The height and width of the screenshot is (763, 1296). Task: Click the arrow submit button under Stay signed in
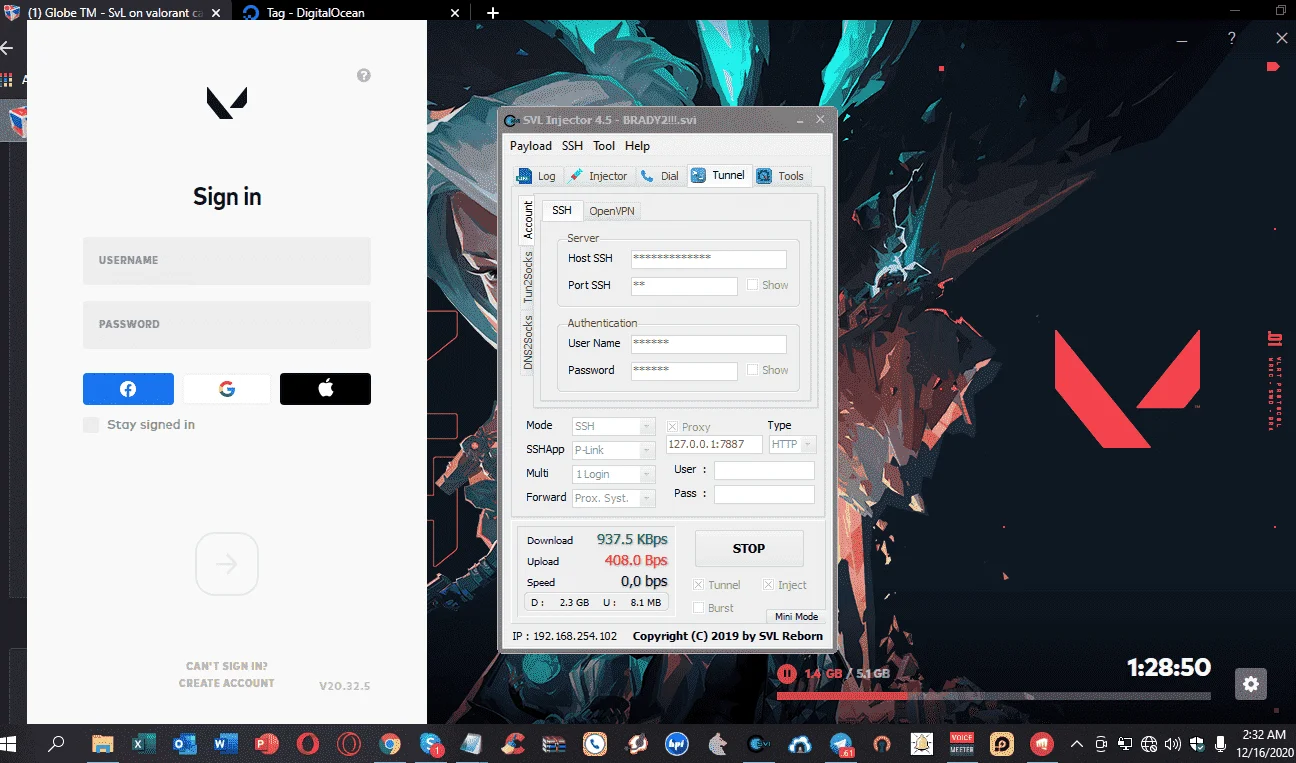(227, 564)
